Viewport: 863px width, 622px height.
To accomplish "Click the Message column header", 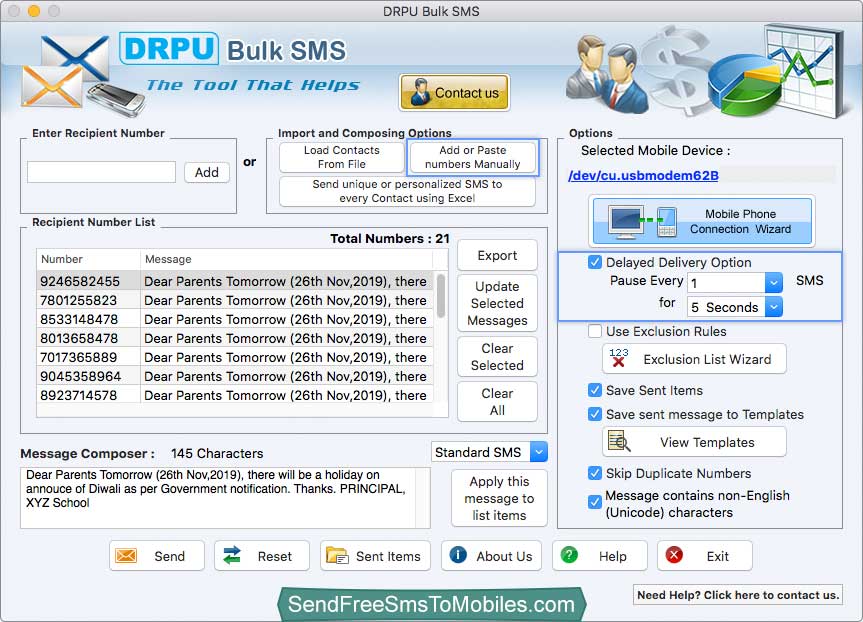I will point(287,259).
